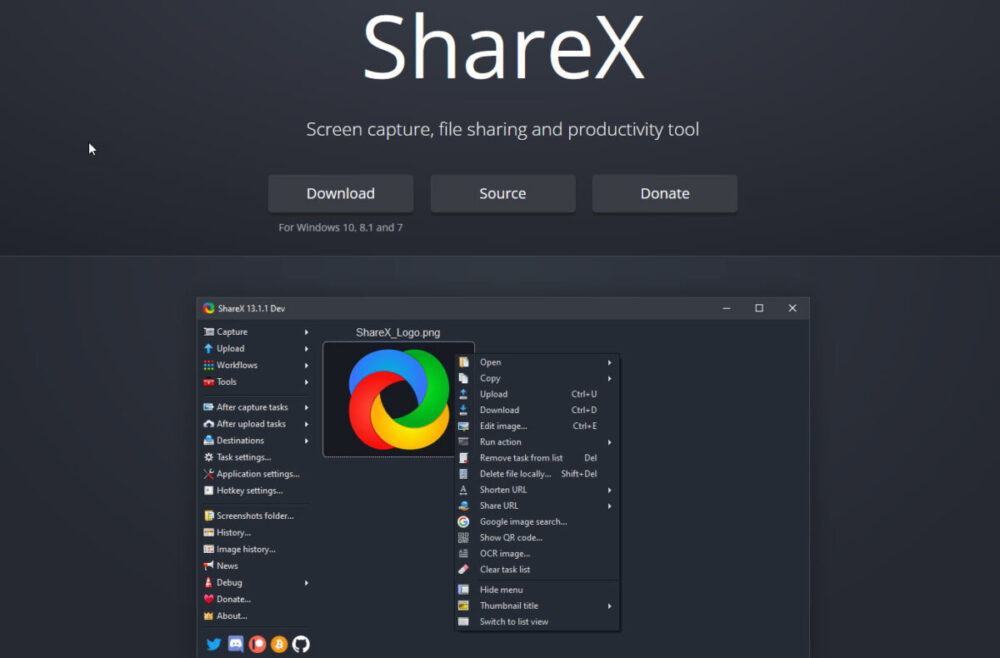
Task: Select Share URL in context menu
Action: tap(537, 506)
